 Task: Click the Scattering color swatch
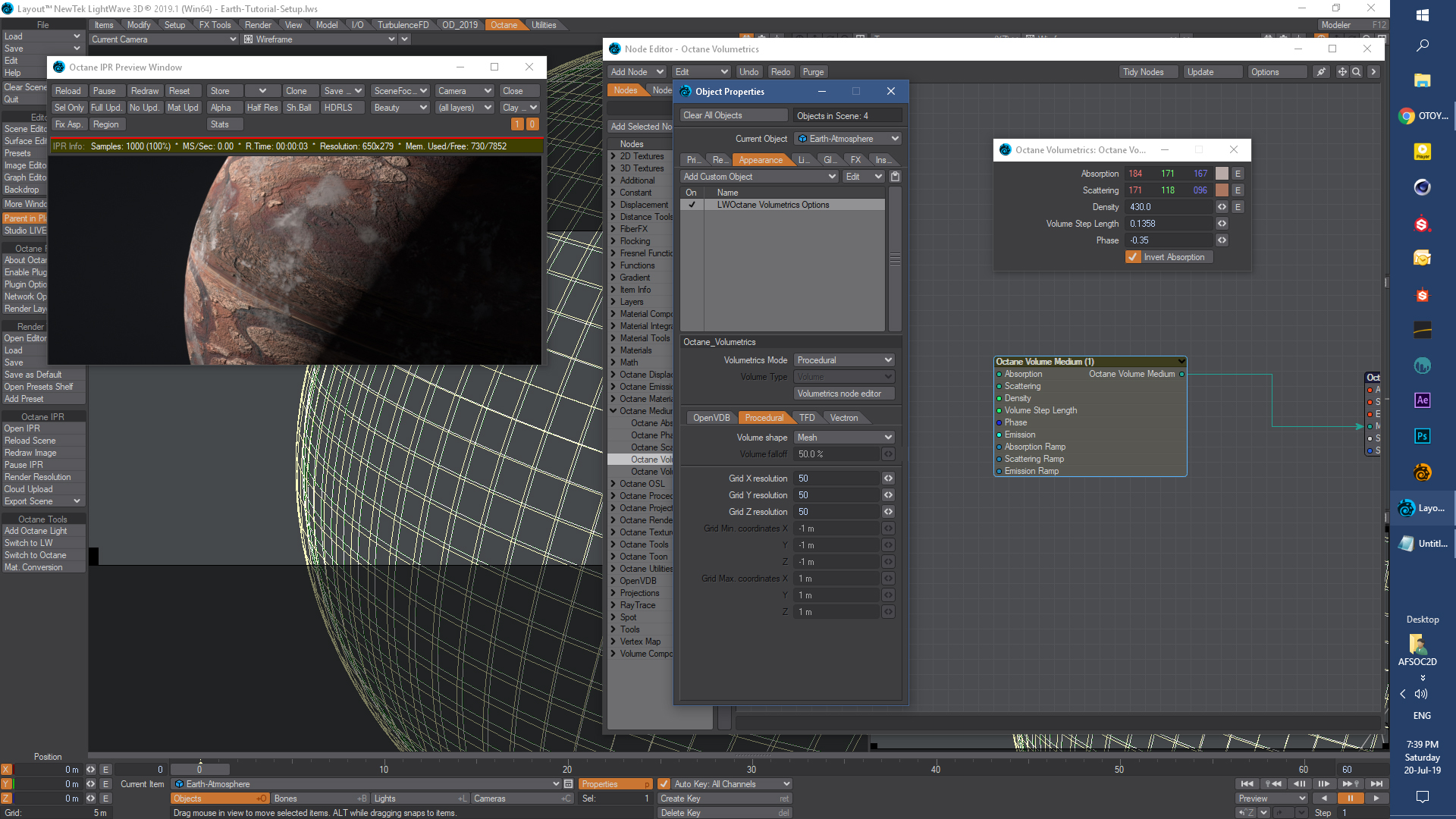(1222, 190)
